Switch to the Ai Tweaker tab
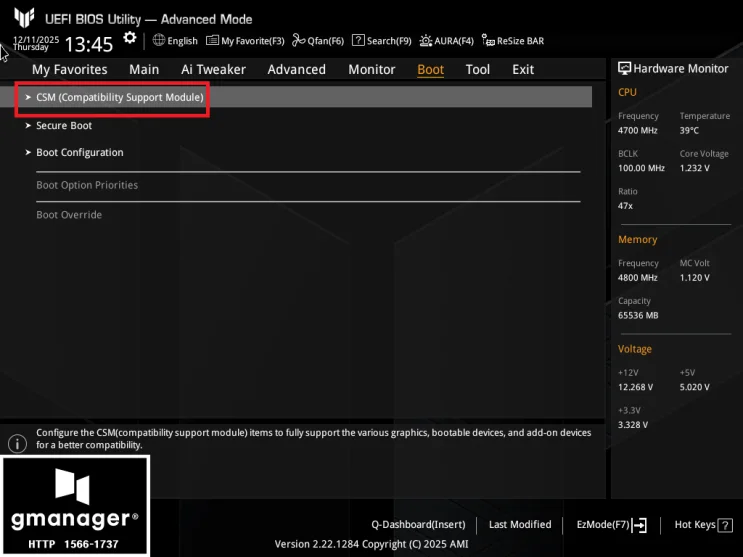Image resolution: width=743 pixels, height=557 pixels. pos(213,70)
